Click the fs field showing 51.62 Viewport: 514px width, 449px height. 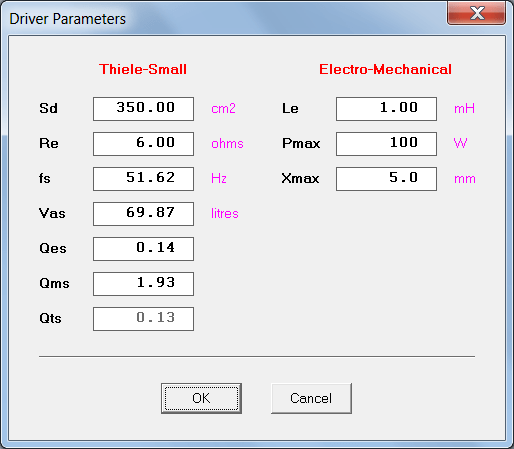[143, 179]
